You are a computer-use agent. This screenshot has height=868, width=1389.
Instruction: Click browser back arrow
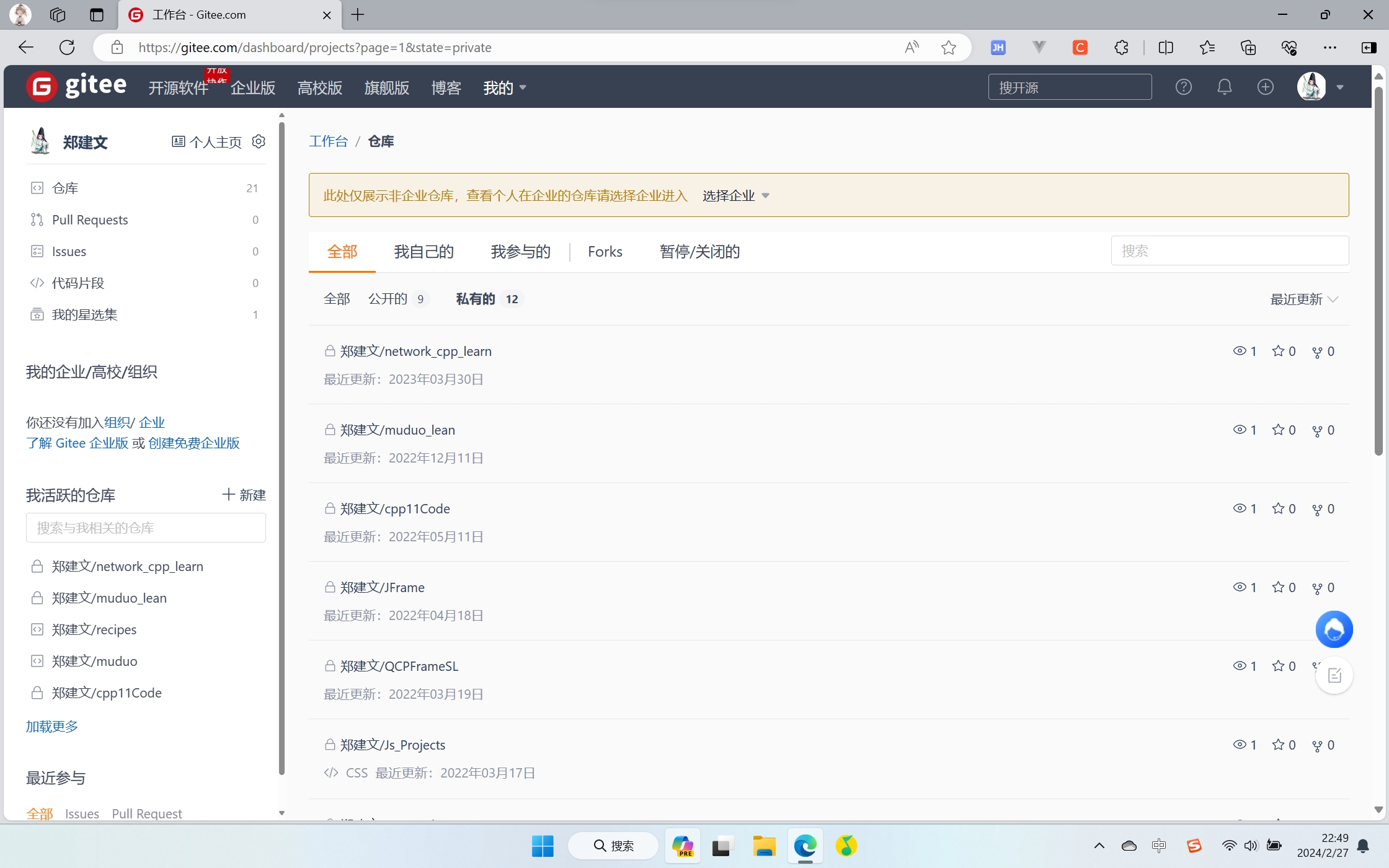[x=26, y=47]
